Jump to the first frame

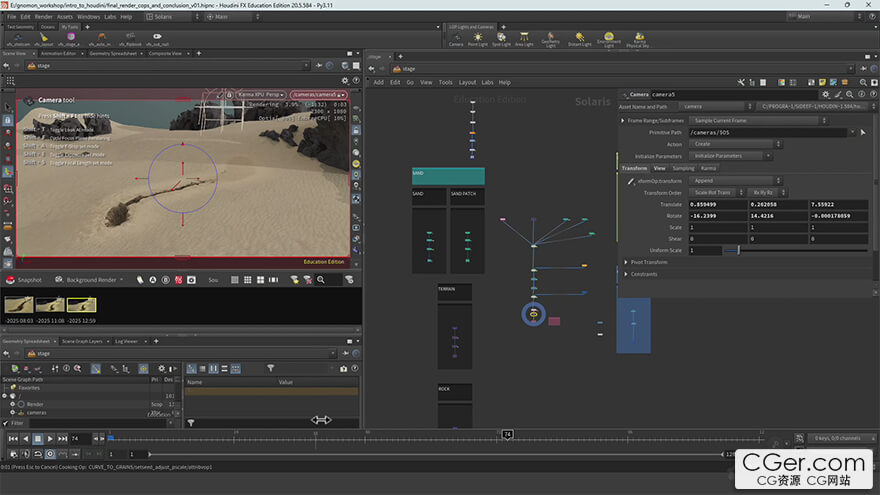click(x=12, y=438)
